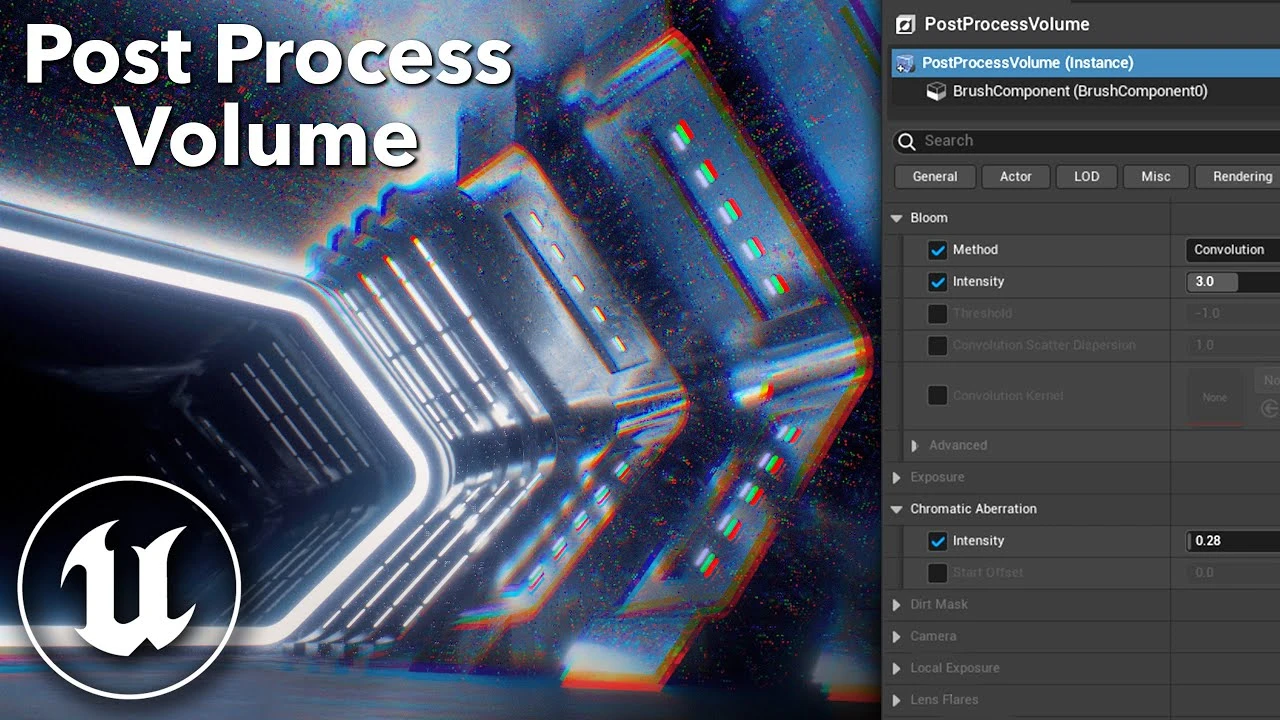
Task: Select the Misc filter tab
Action: pos(1156,177)
